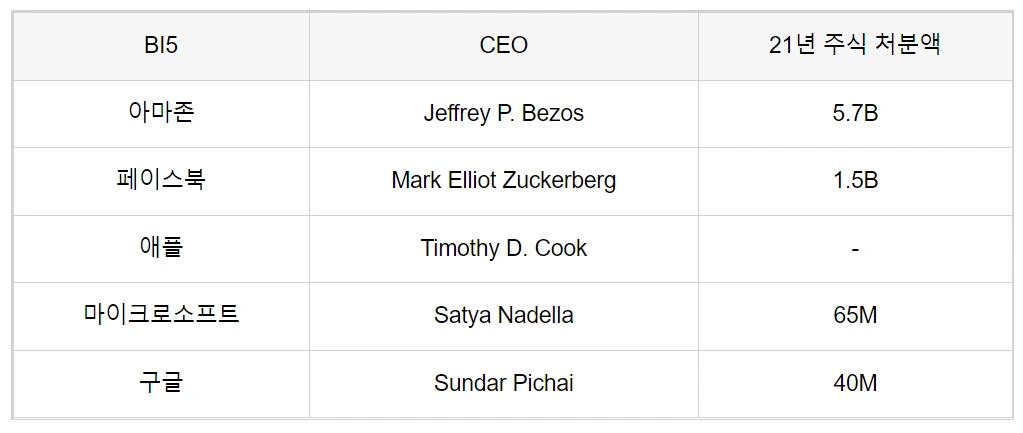Image resolution: width=1023 pixels, height=433 pixels.
Task: Click Mark Elliot Zuckerberg name cell
Action: [x=503, y=180]
